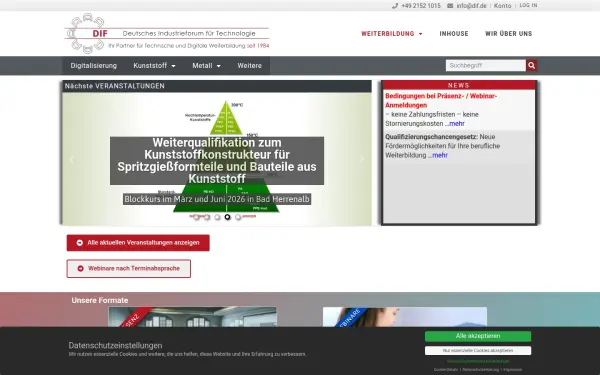
Task: Click 'Webinare nach Terminabsprache' button
Action: point(129,269)
